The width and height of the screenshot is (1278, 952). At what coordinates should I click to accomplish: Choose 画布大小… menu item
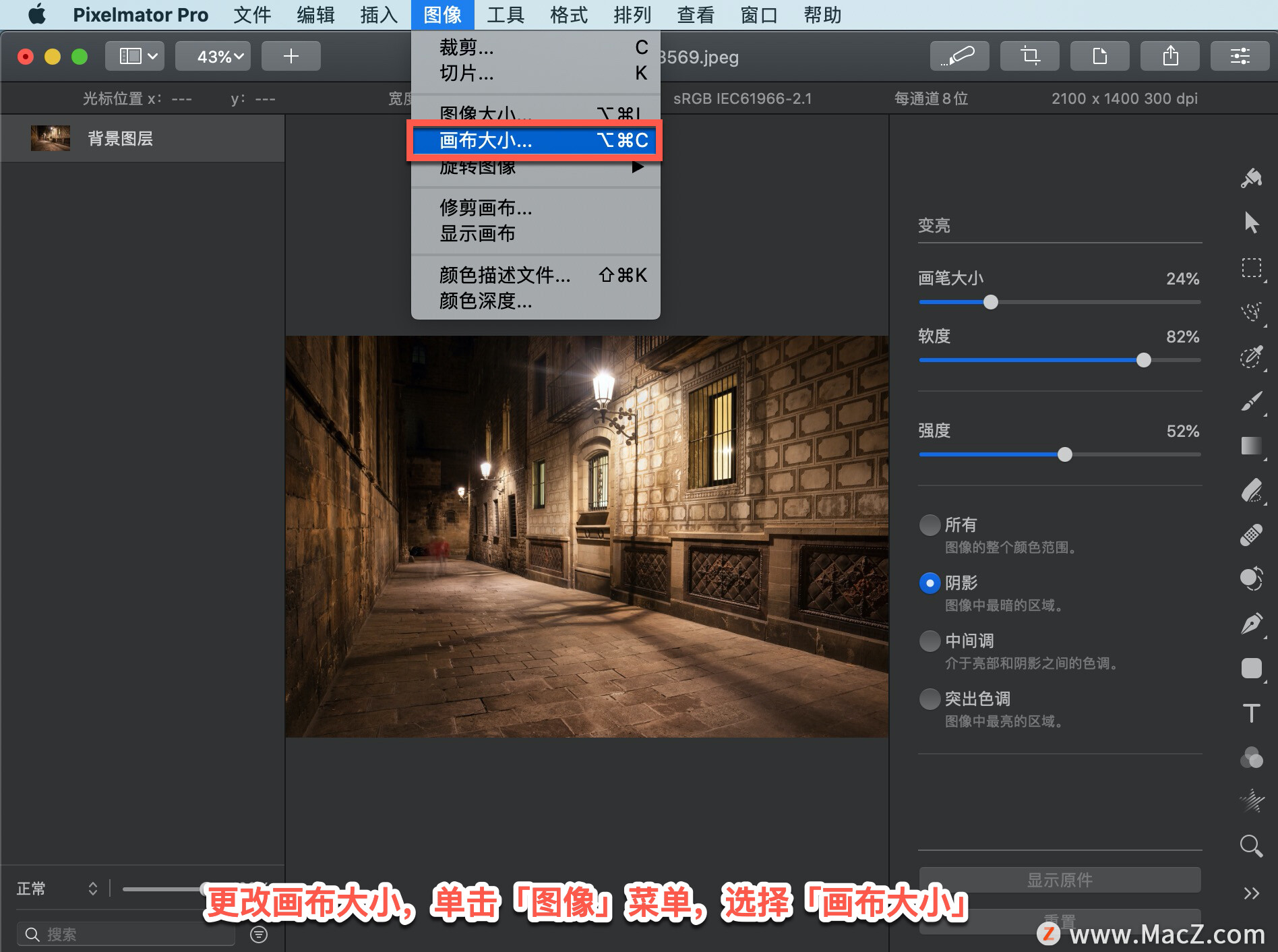[x=535, y=140]
